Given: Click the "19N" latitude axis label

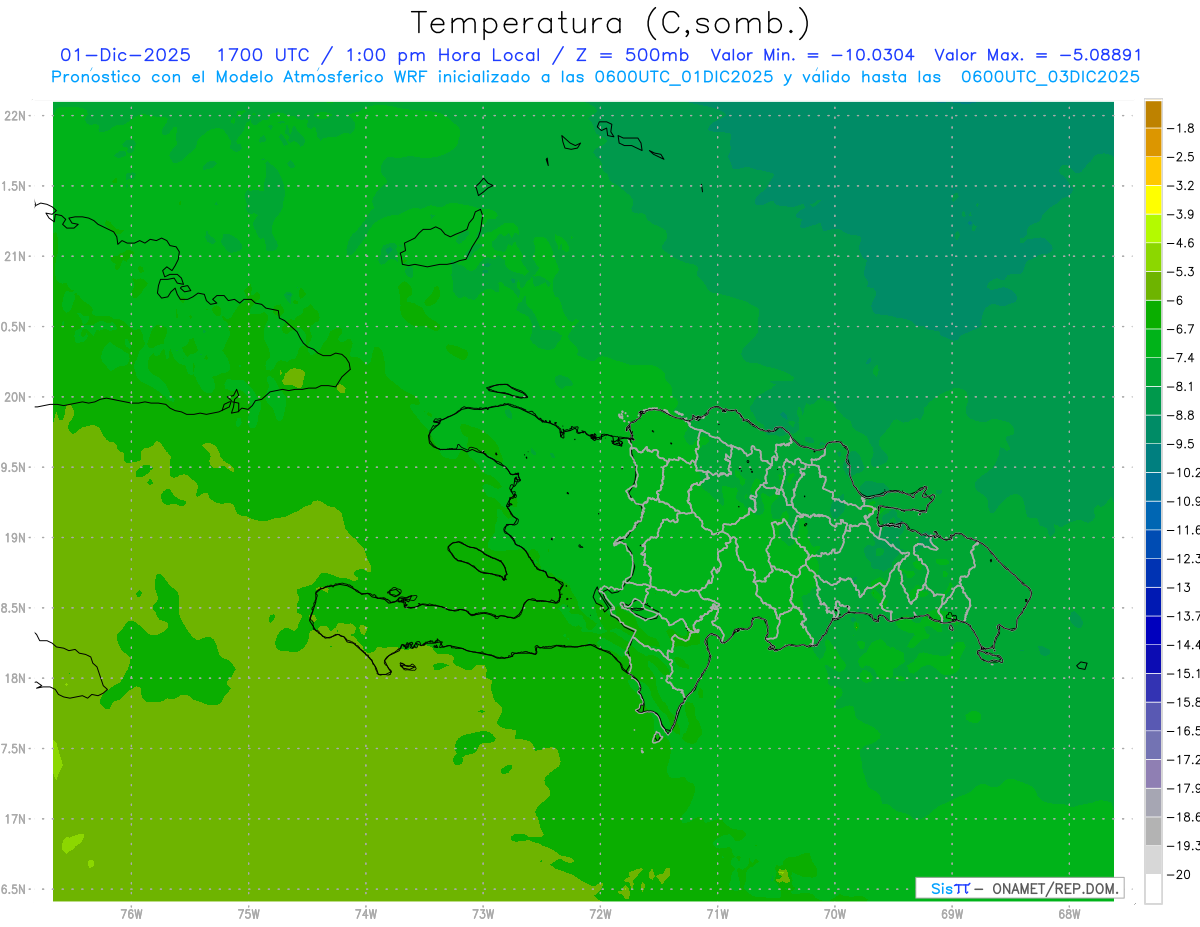Looking at the screenshot, I should (x=17, y=538).
